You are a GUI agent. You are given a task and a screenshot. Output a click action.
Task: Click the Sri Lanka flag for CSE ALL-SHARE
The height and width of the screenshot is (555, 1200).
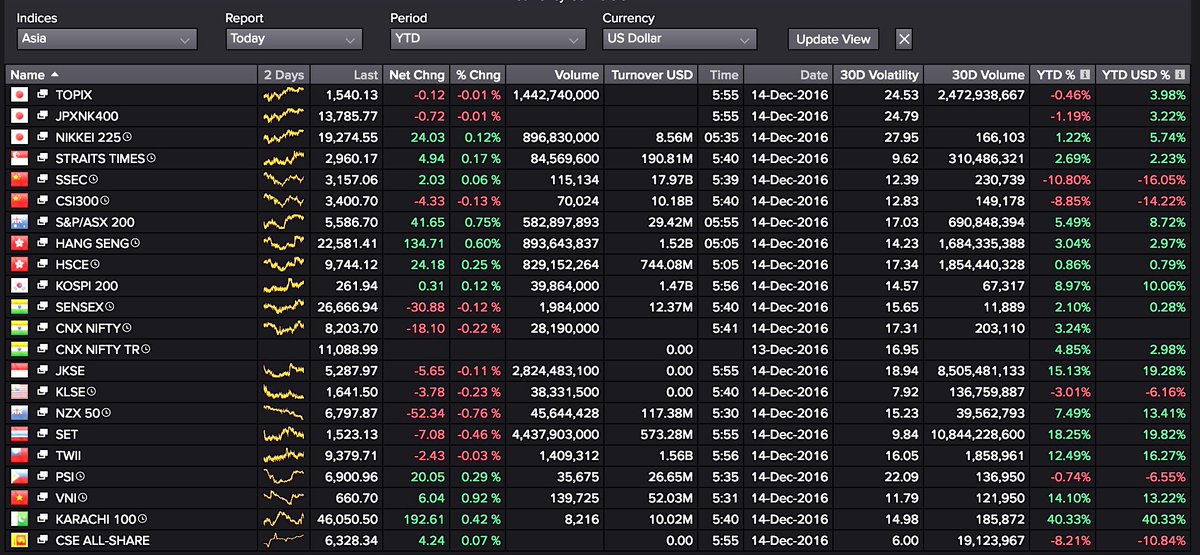click(17, 540)
